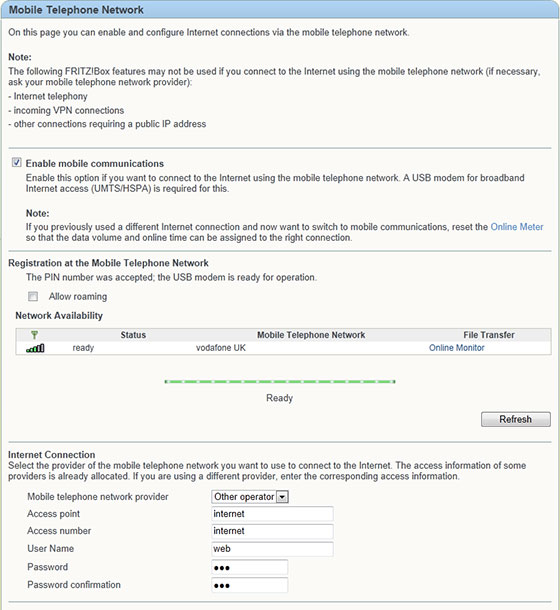Click the green Ready progress bar
Screen dimensions: 560x610
click(280, 382)
